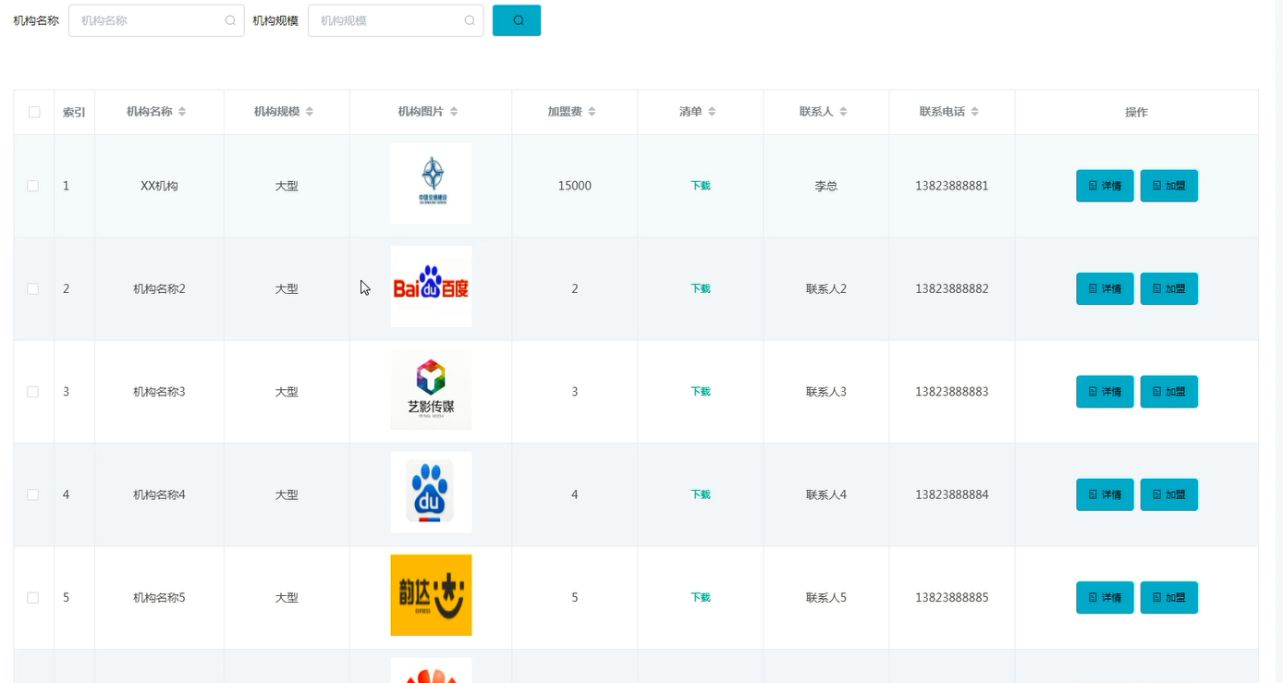Click the 操作 column header
The image size is (1283, 683).
(x=1136, y=113)
